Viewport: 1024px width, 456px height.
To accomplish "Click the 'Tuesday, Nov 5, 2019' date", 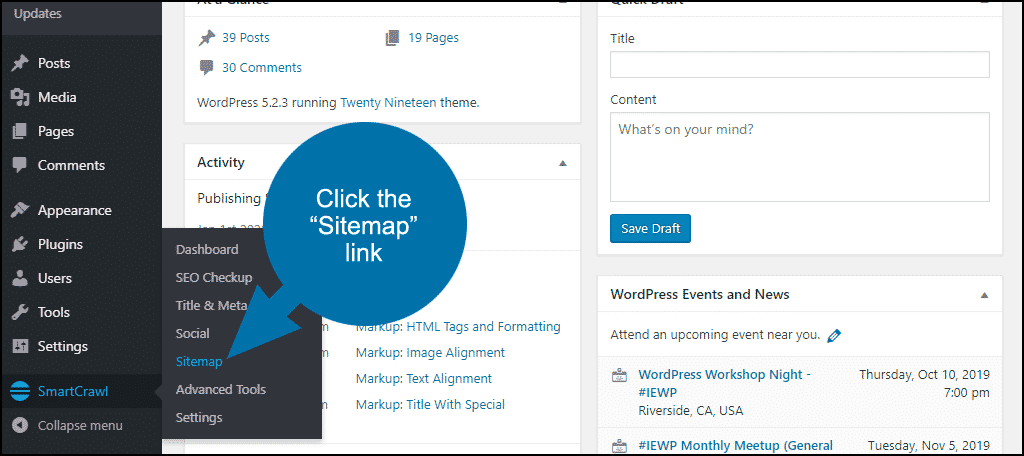I will click(929, 446).
